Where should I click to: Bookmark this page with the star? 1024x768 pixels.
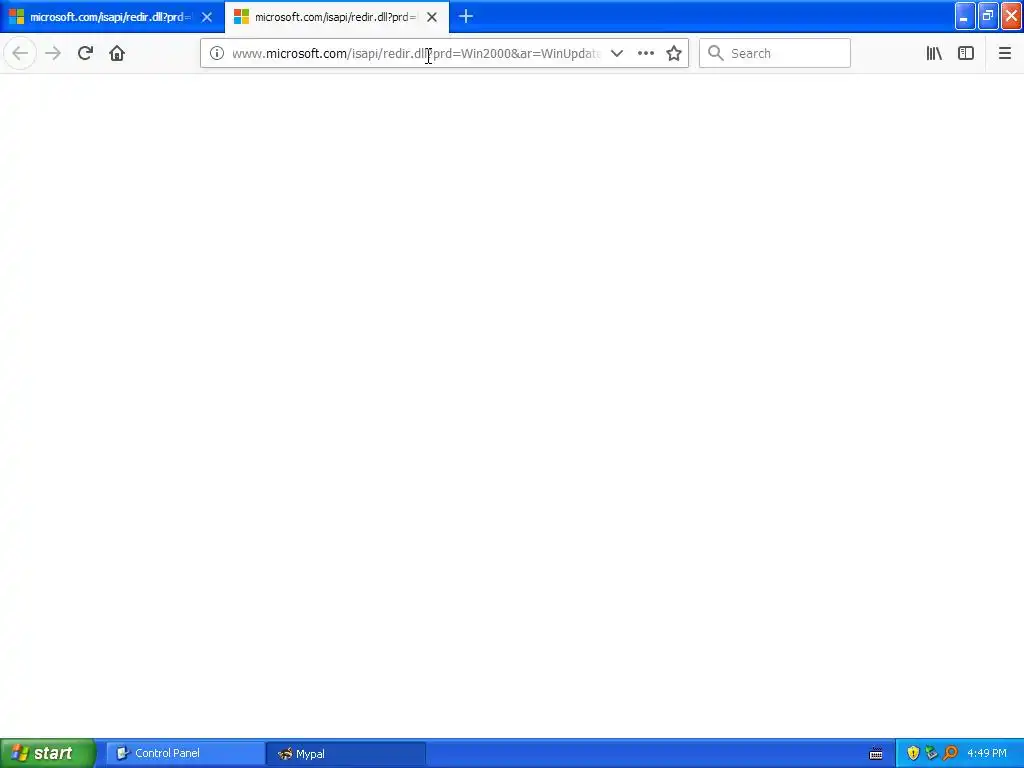[x=674, y=54]
